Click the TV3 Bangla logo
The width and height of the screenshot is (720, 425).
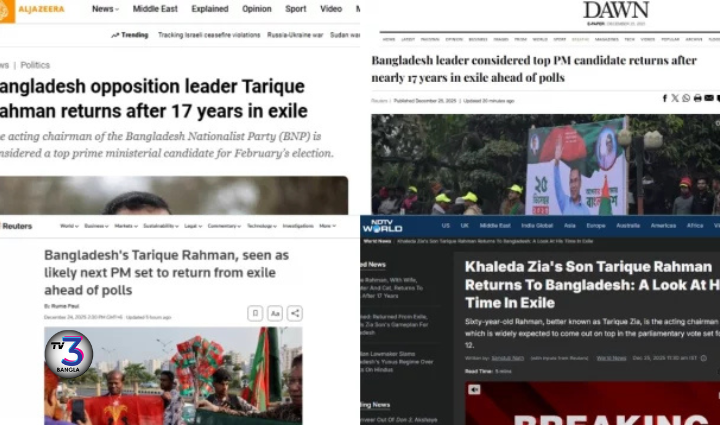click(69, 354)
